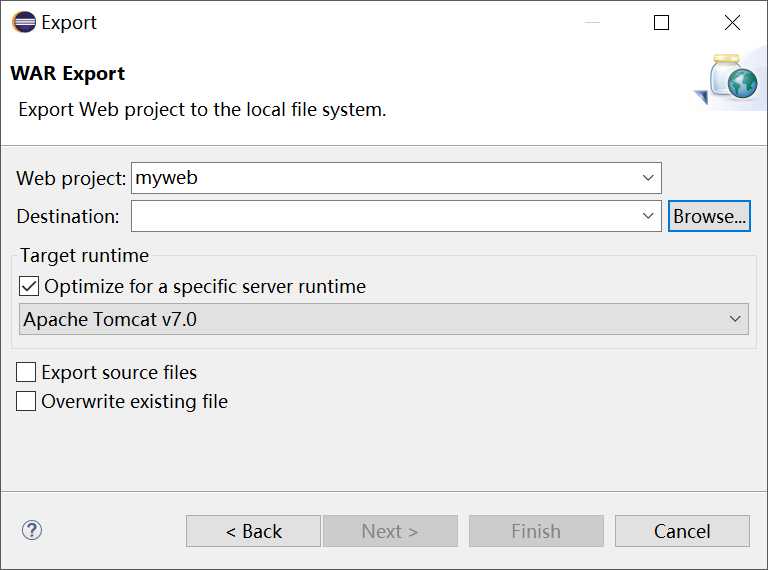Tick the Overwrite existing file checkbox

[25, 401]
